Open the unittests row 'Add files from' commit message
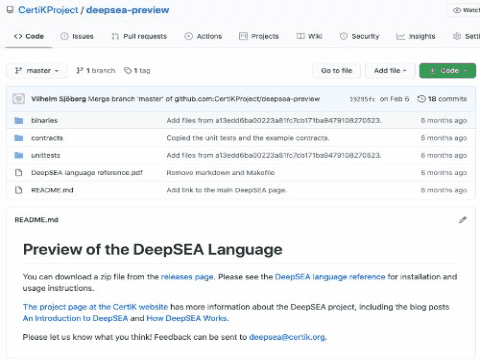This screenshot has height=360, width=480. pyautogui.click(x=274, y=155)
